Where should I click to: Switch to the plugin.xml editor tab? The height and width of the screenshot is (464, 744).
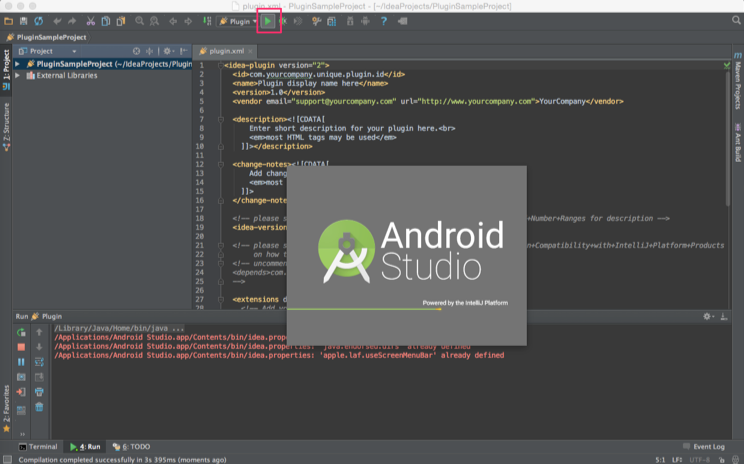point(226,51)
